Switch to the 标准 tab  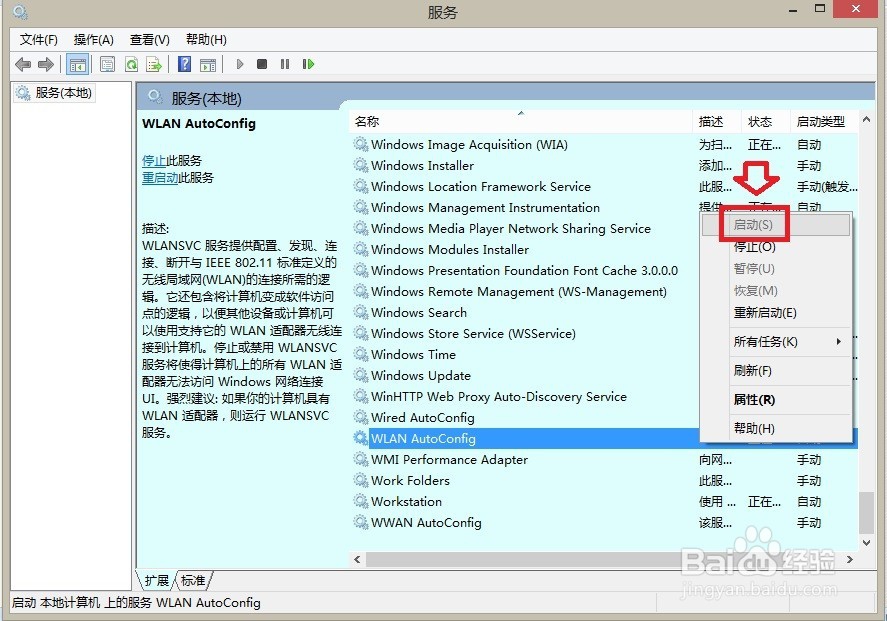(193, 580)
